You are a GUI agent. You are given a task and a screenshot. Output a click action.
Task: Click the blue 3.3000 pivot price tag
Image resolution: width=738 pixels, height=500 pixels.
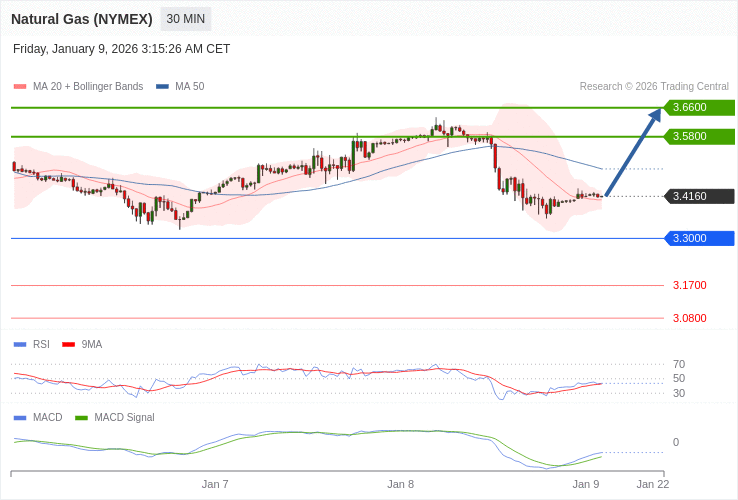click(x=699, y=238)
